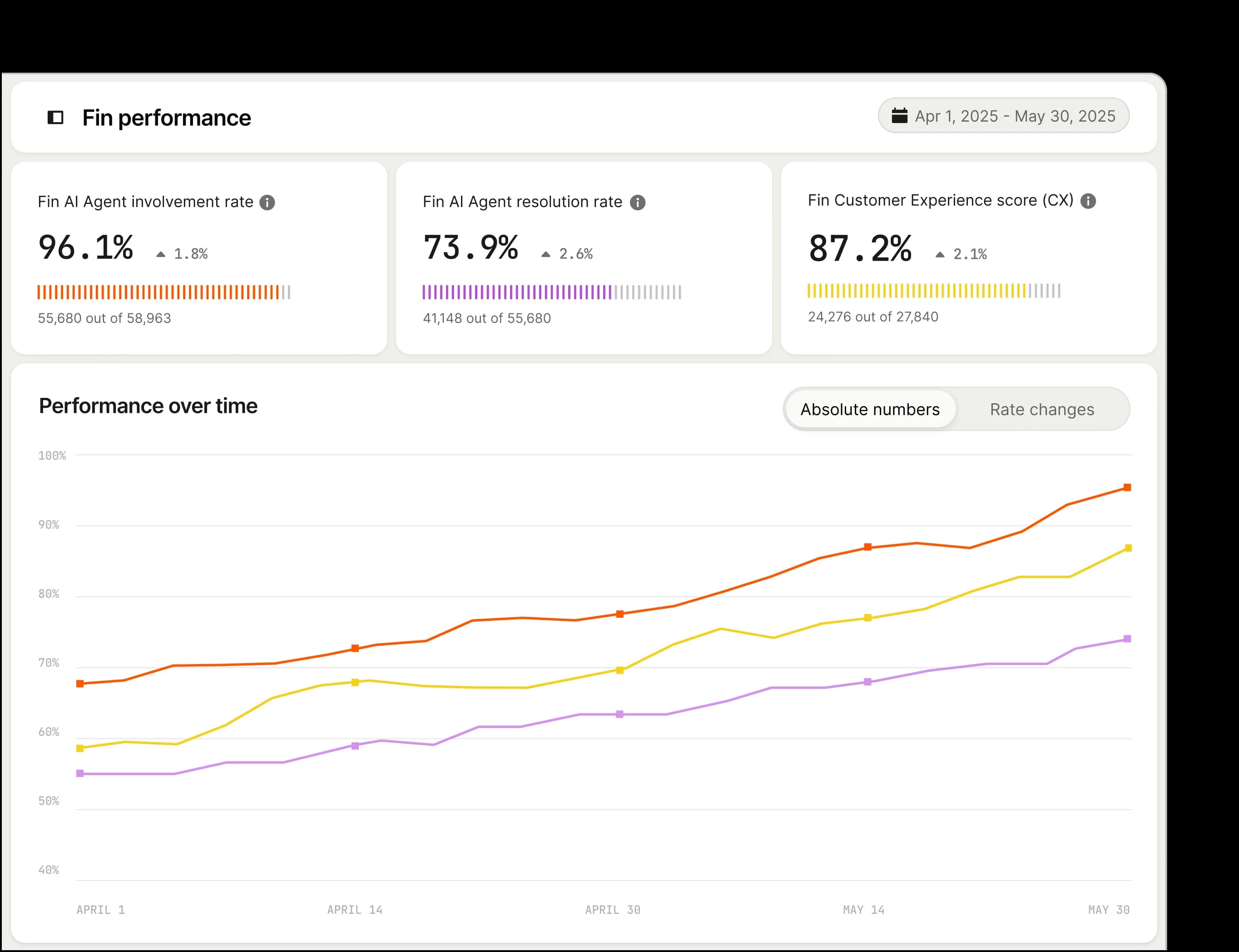Click the purple line marker at May 30

(x=1127, y=639)
